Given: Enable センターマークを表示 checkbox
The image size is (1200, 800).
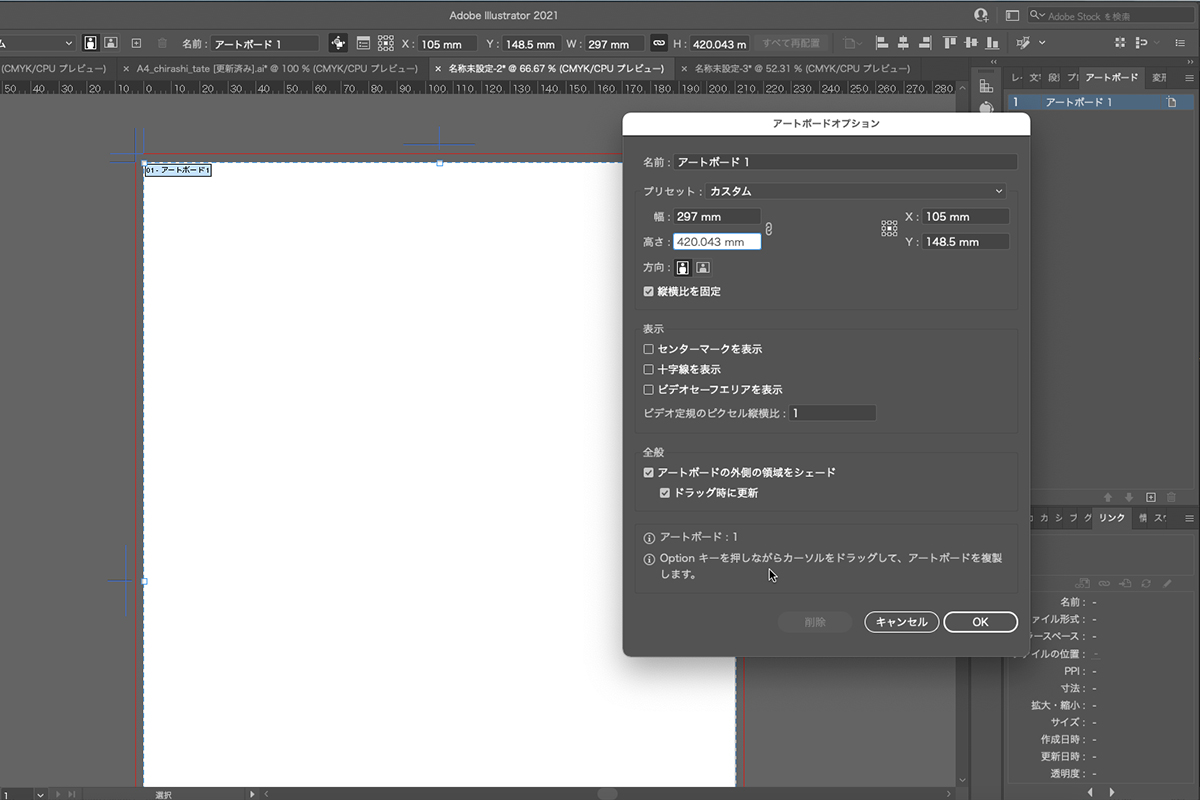Looking at the screenshot, I should point(649,349).
